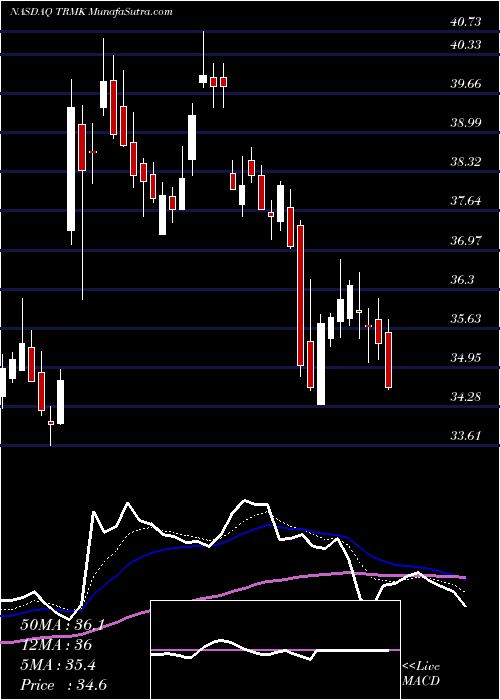Click the 33.61 price label
This screenshot has width=500, height=700.
[x=466, y=436]
